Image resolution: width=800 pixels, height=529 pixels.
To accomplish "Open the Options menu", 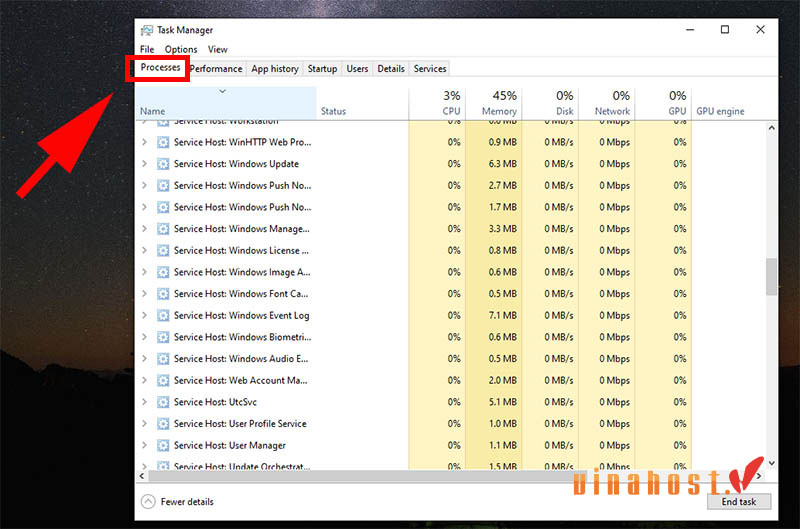I will 181,49.
